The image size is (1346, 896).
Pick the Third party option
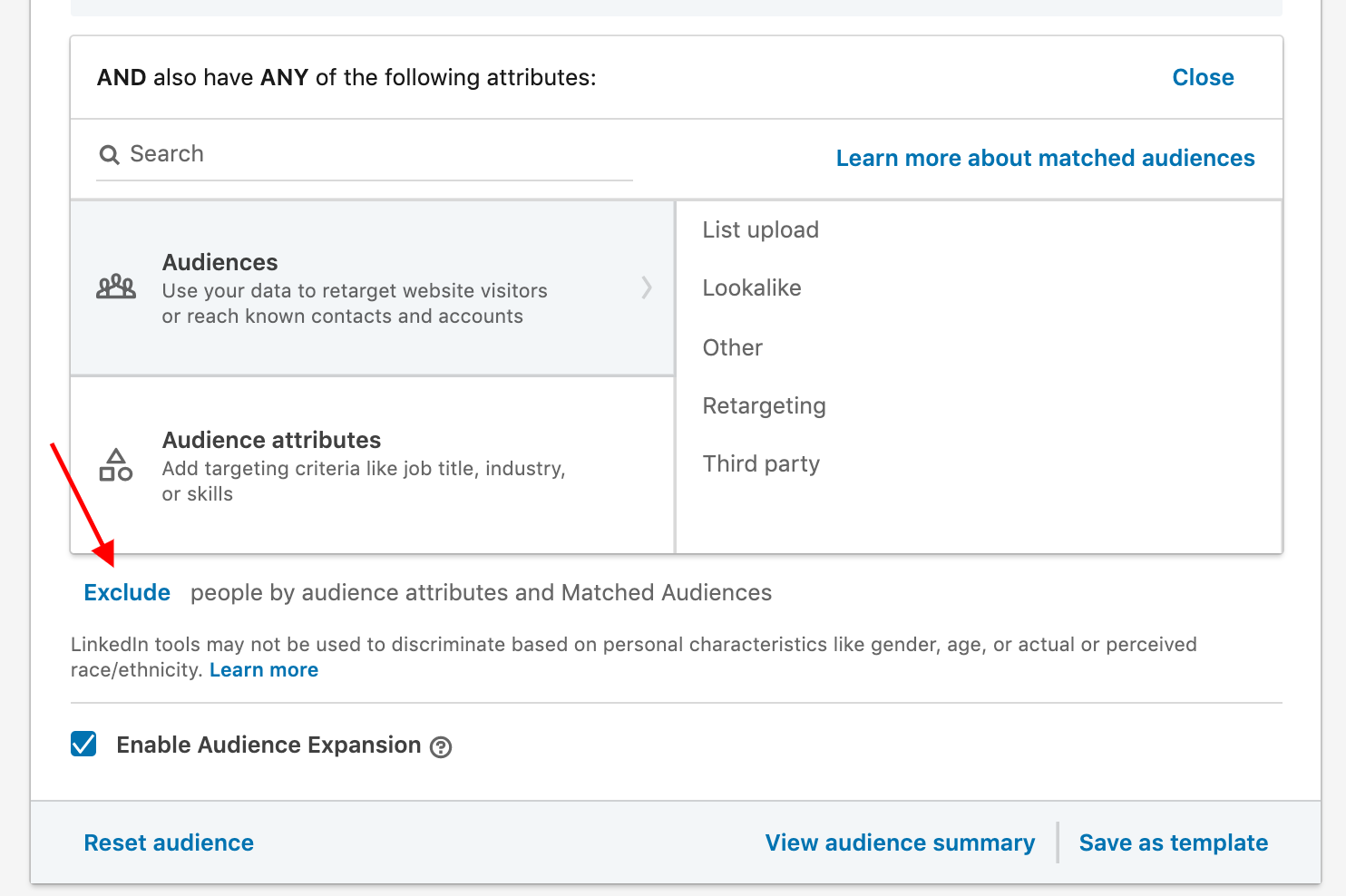[762, 464]
